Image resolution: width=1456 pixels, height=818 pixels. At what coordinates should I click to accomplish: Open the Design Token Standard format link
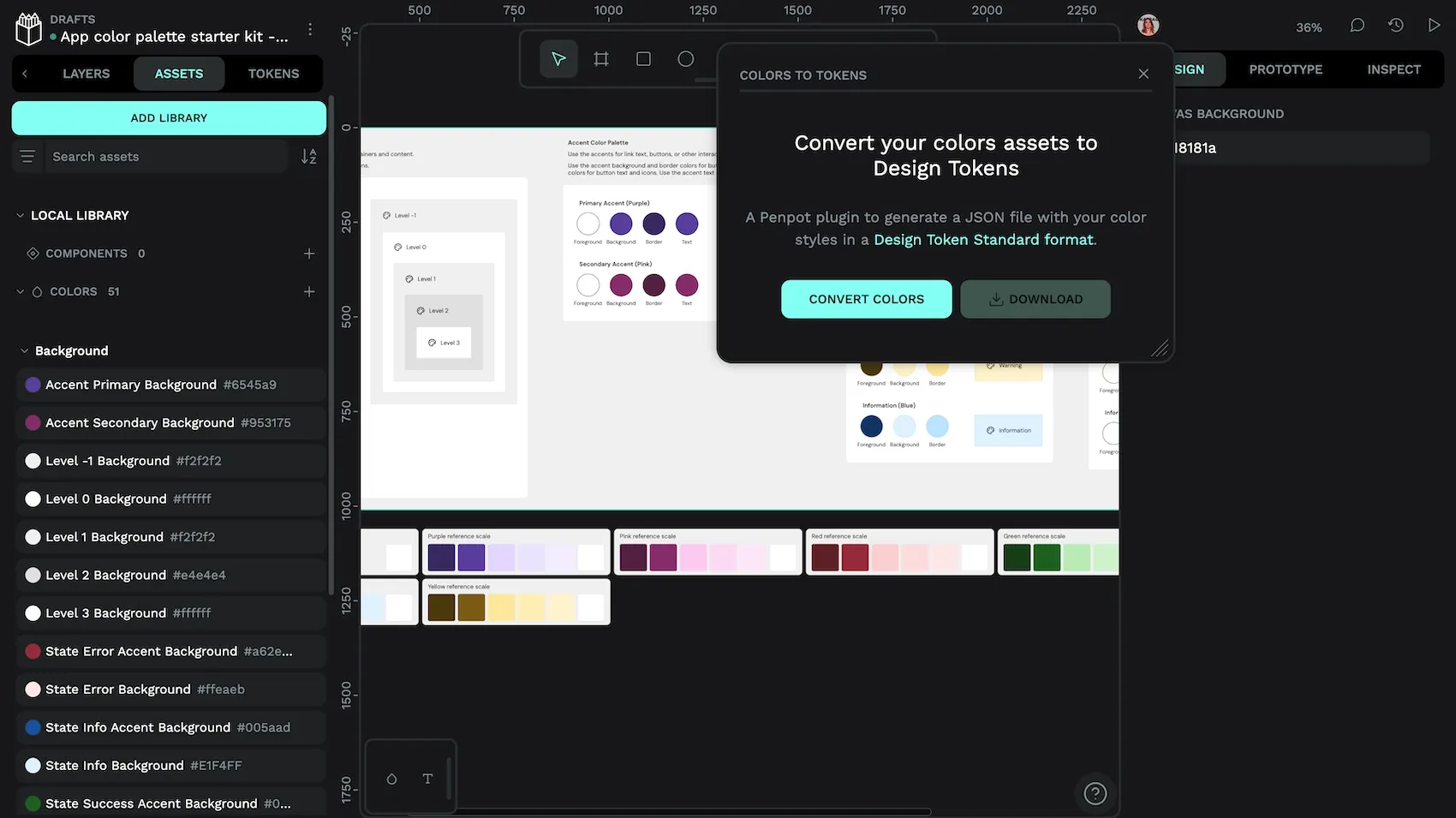click(983, 240)
